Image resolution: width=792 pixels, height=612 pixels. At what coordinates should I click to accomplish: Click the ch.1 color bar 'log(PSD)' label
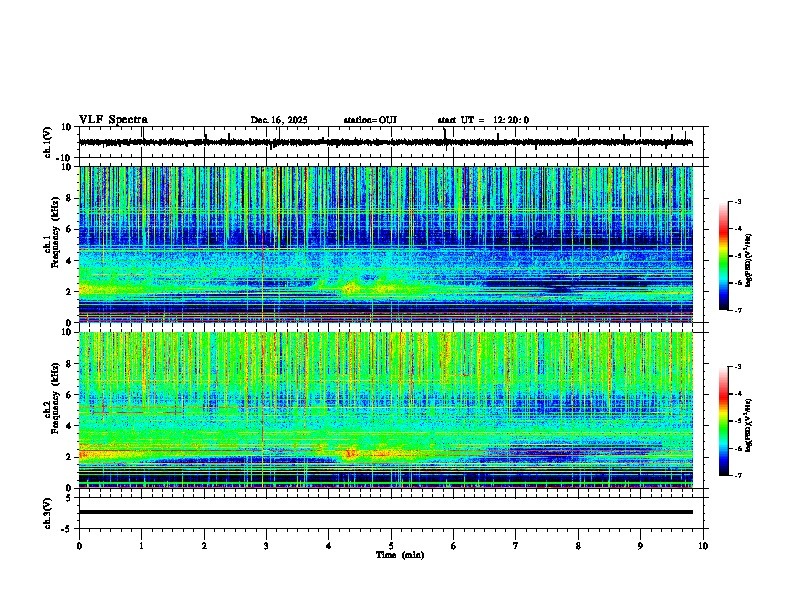[749, 260]
